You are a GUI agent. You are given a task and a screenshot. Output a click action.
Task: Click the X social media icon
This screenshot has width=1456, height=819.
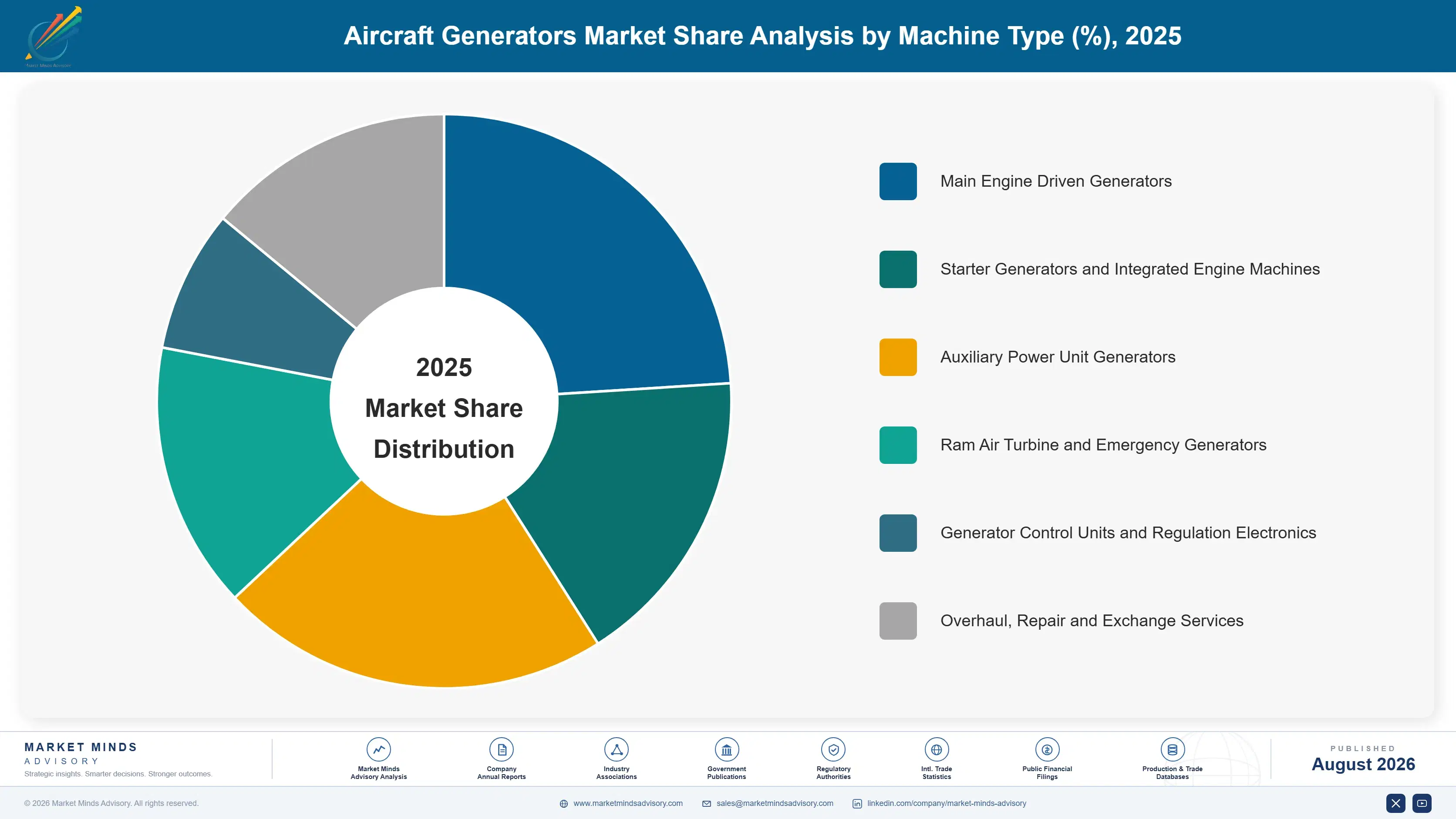pyautogui.click(x=1395, y=803)
